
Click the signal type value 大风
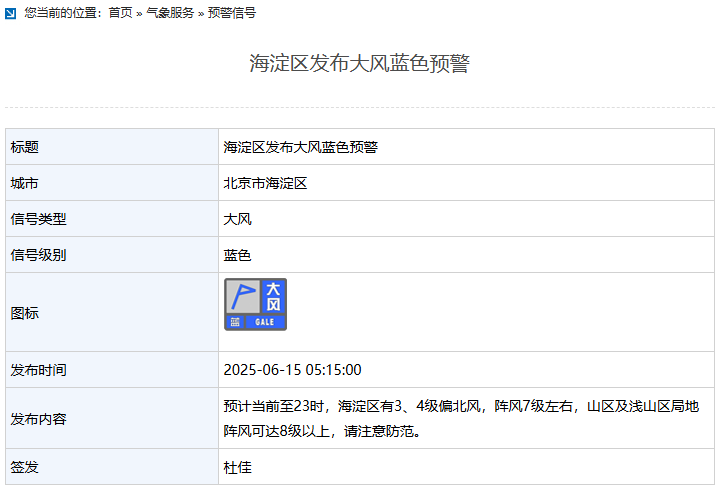pos(238,219)
